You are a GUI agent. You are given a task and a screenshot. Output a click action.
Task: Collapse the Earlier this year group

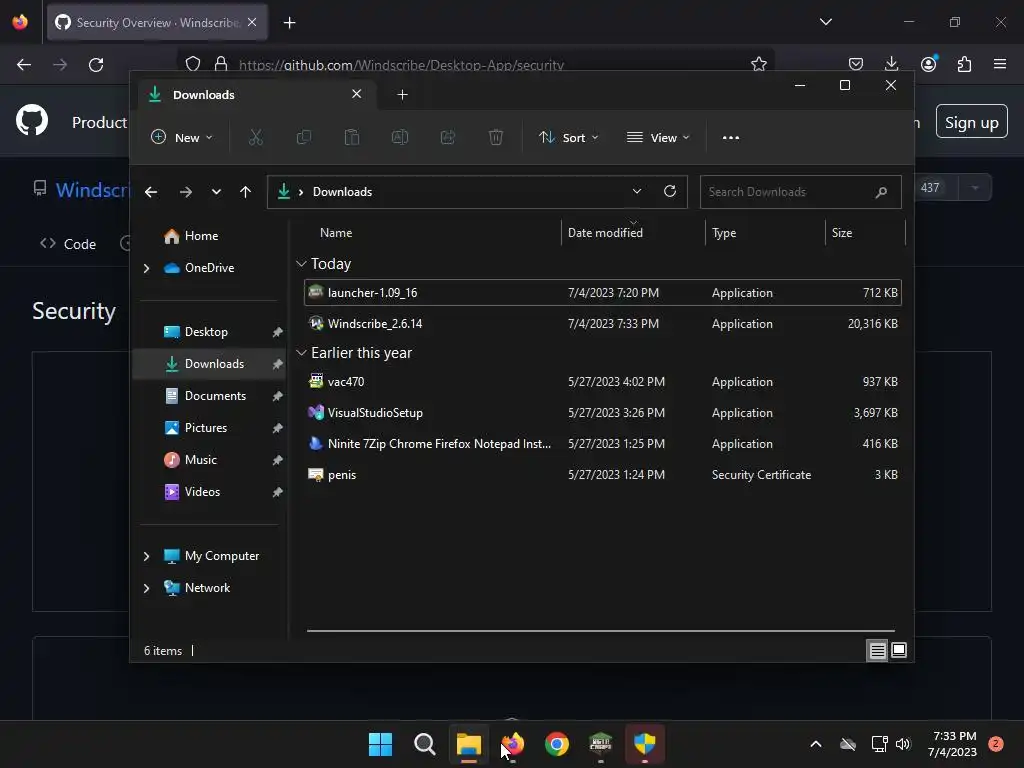click(x=301, y=353)
